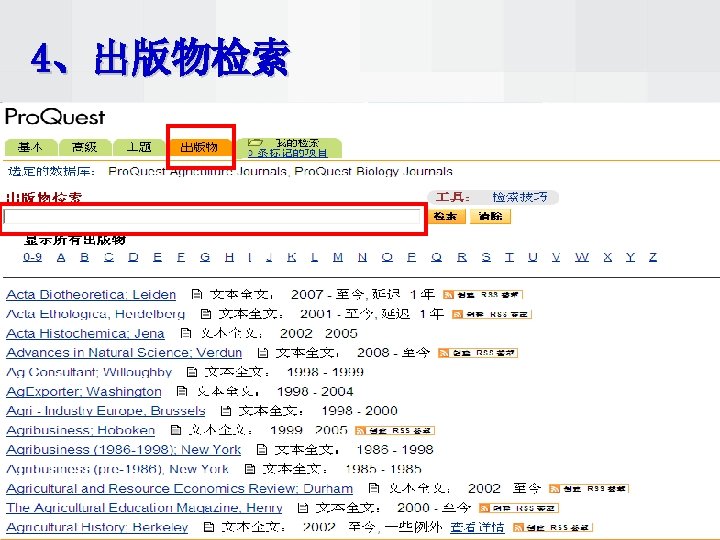Browse publications under letter Z
720x540 pixels.
coord(653,257)
